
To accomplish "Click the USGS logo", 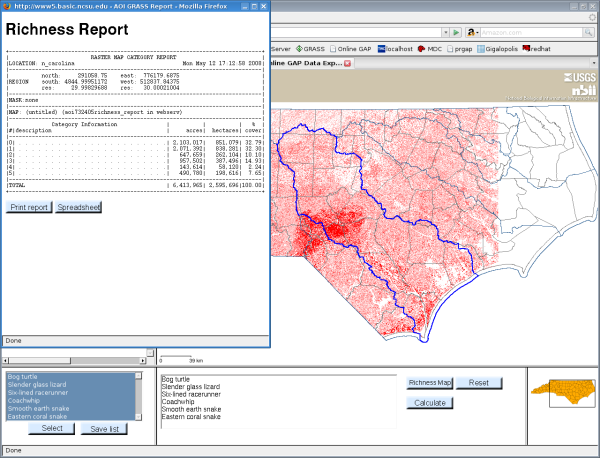I will (x=580, y=77).
